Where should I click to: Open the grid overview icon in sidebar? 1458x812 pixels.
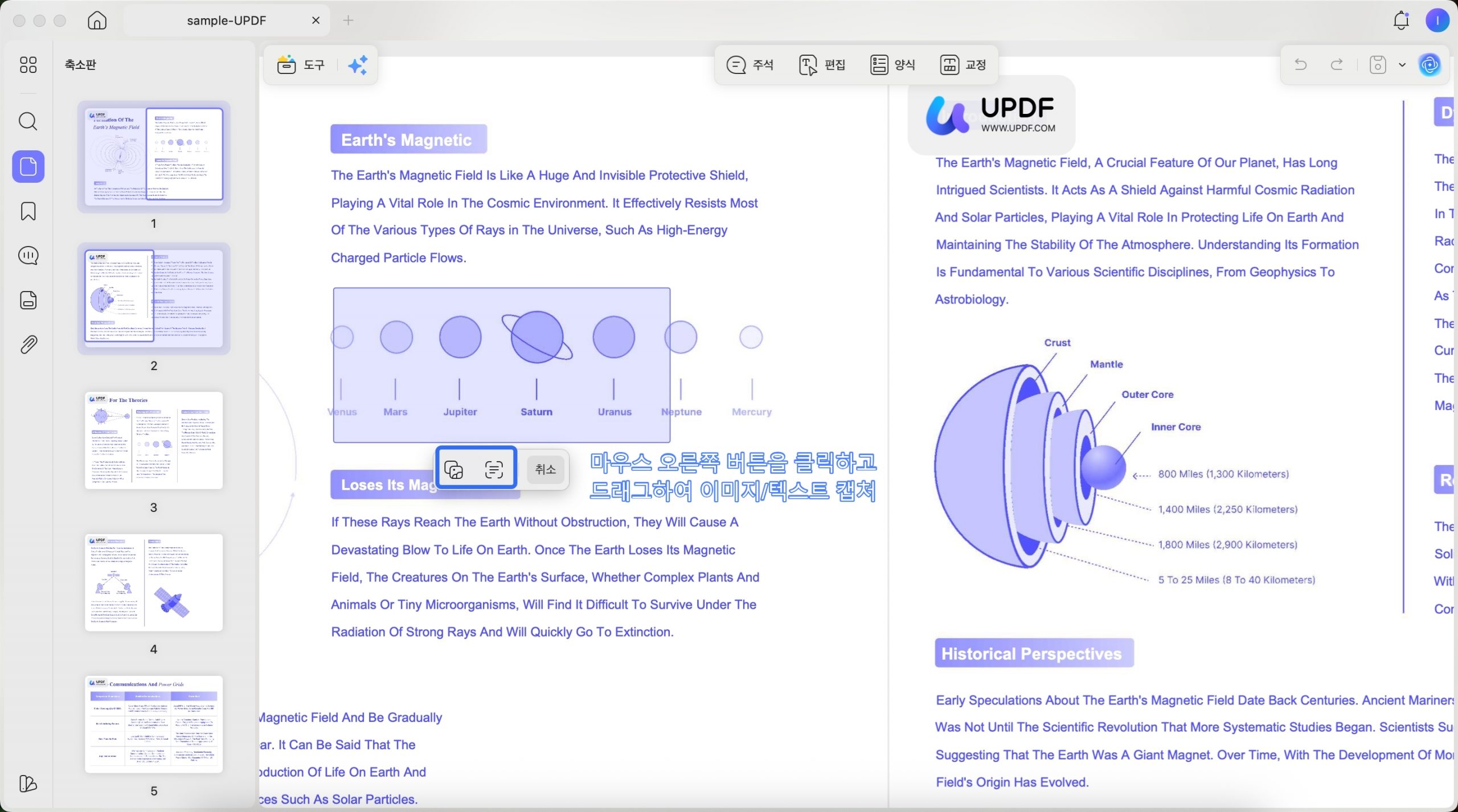click(x=28, y=64)
